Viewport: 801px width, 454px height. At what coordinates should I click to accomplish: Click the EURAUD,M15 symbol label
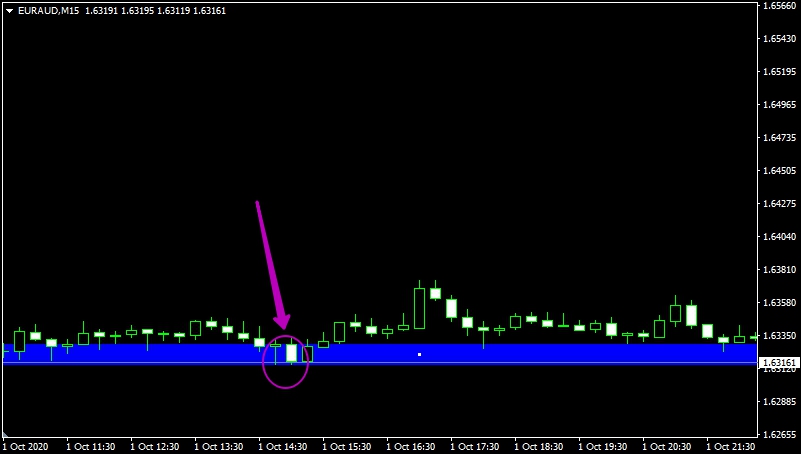click(49, 10)
